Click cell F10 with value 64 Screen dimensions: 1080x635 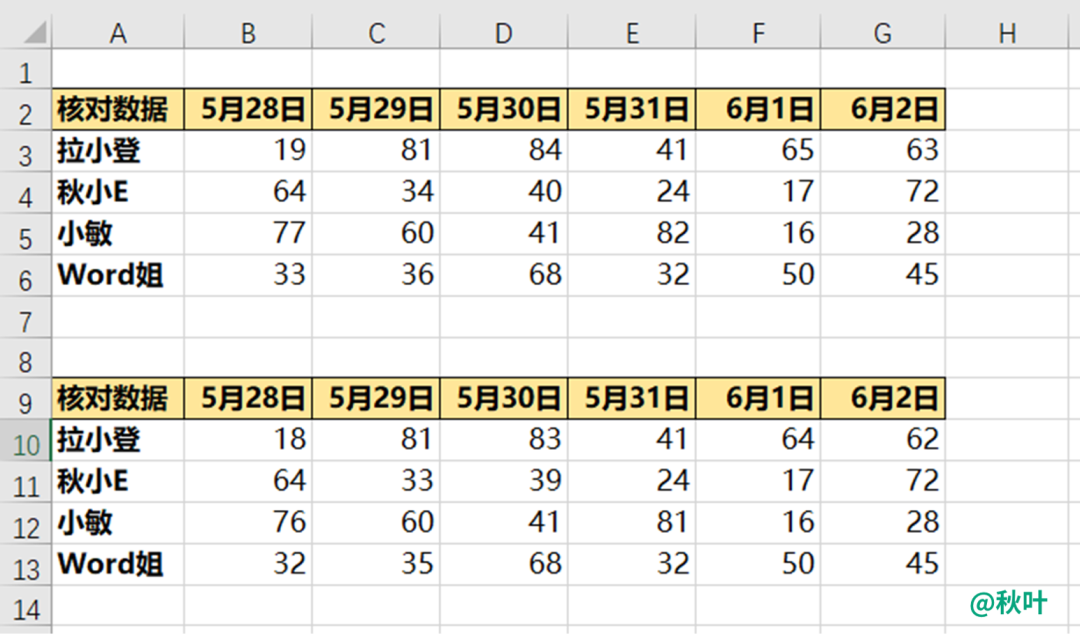click(x=758, y=439)
